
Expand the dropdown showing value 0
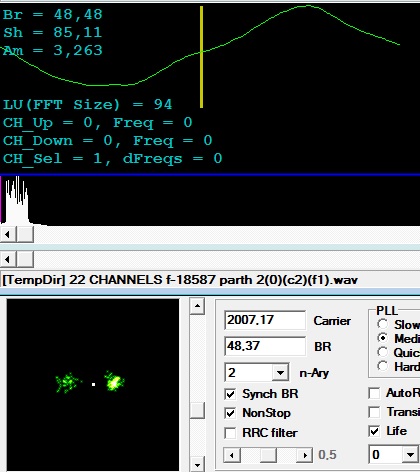coord(410,454)
